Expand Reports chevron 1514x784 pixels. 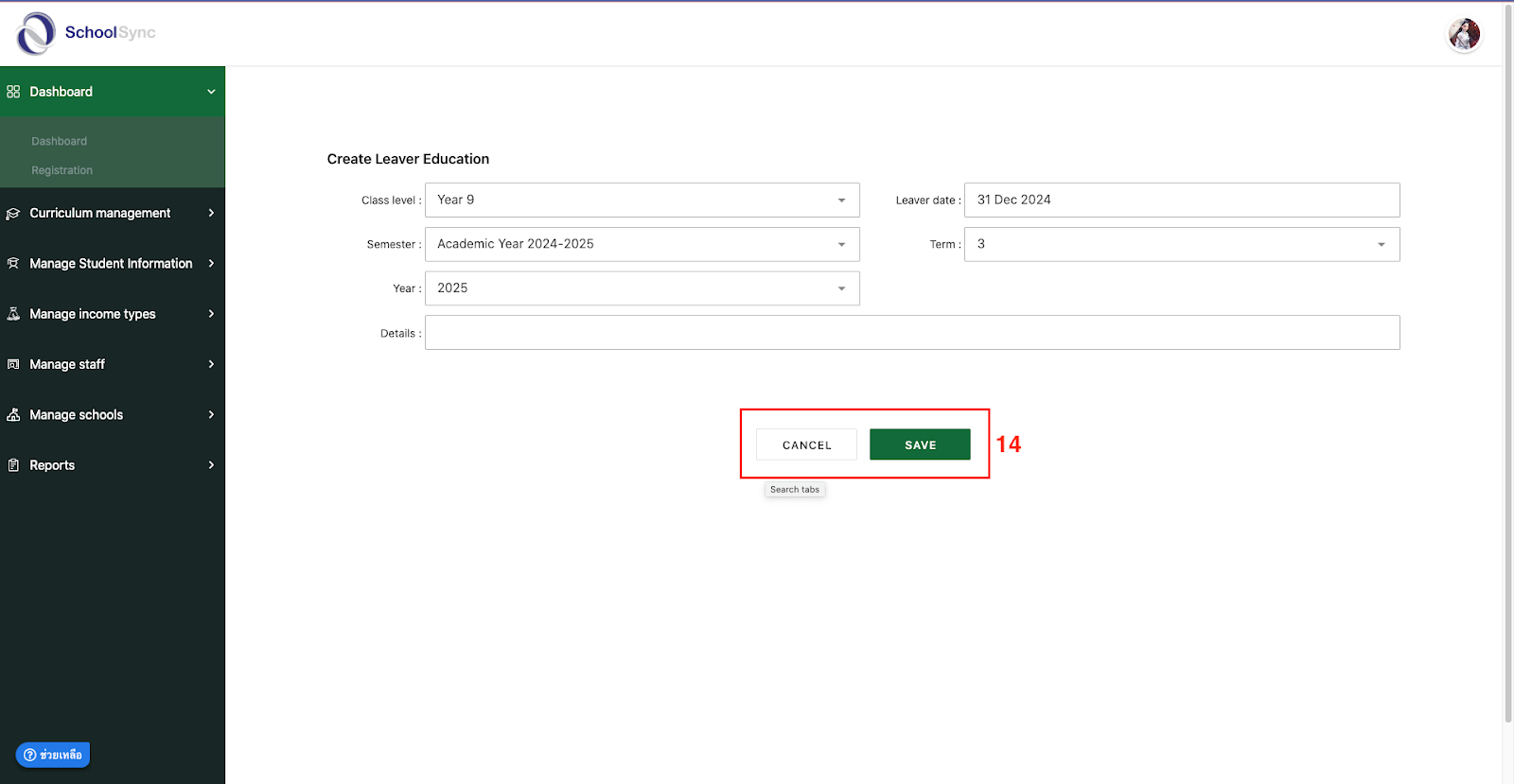[211, 464]
